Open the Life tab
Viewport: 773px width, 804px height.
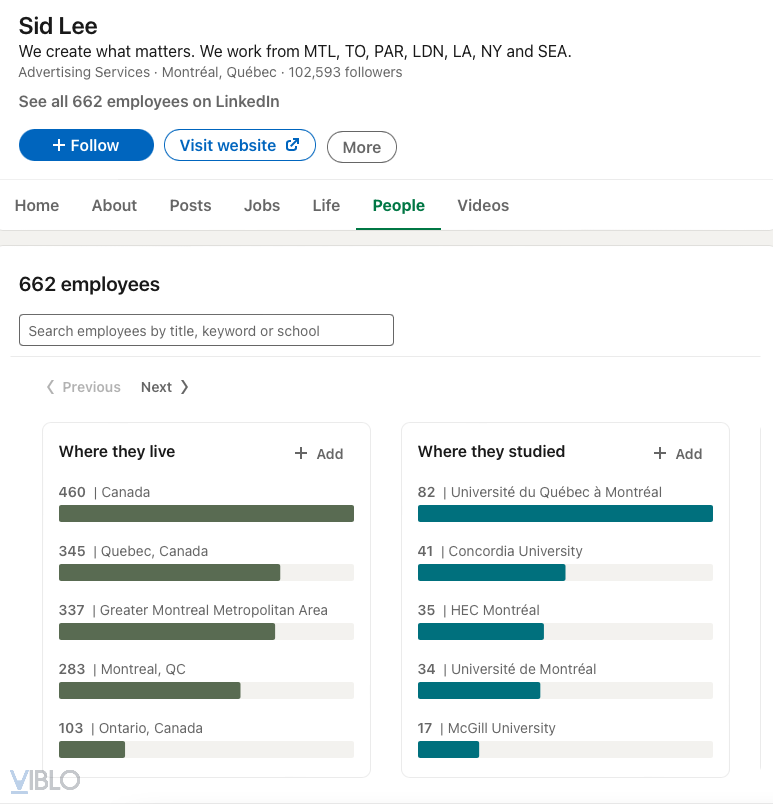click(x=326, y=205)
